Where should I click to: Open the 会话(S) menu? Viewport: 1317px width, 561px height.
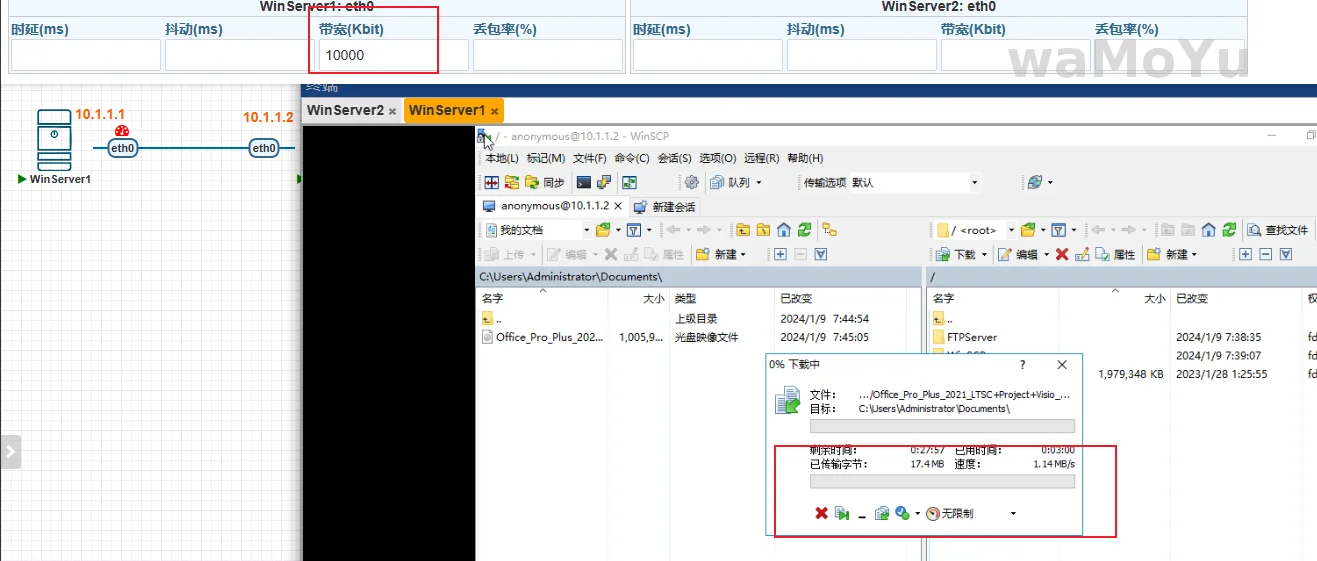[x=674, y=158]
